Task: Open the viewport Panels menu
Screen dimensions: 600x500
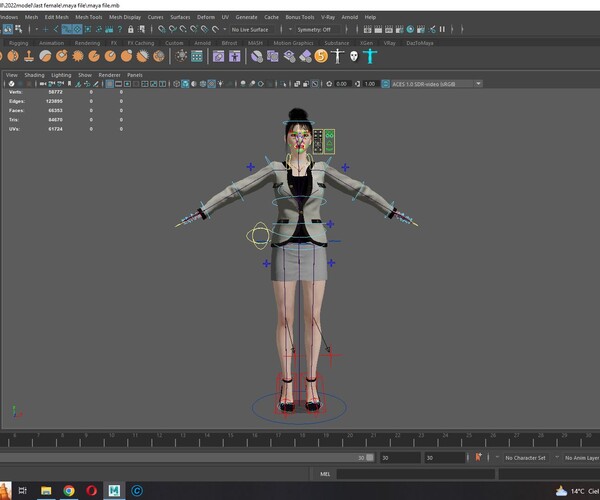Action: pos(135,75)
